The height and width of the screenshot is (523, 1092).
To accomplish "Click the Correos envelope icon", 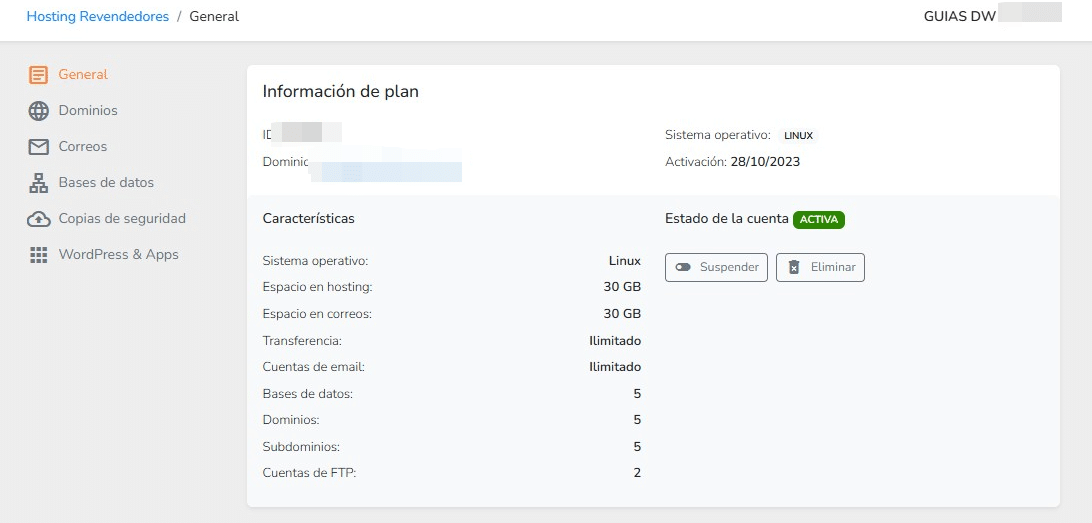I will (x=38, y=147).
